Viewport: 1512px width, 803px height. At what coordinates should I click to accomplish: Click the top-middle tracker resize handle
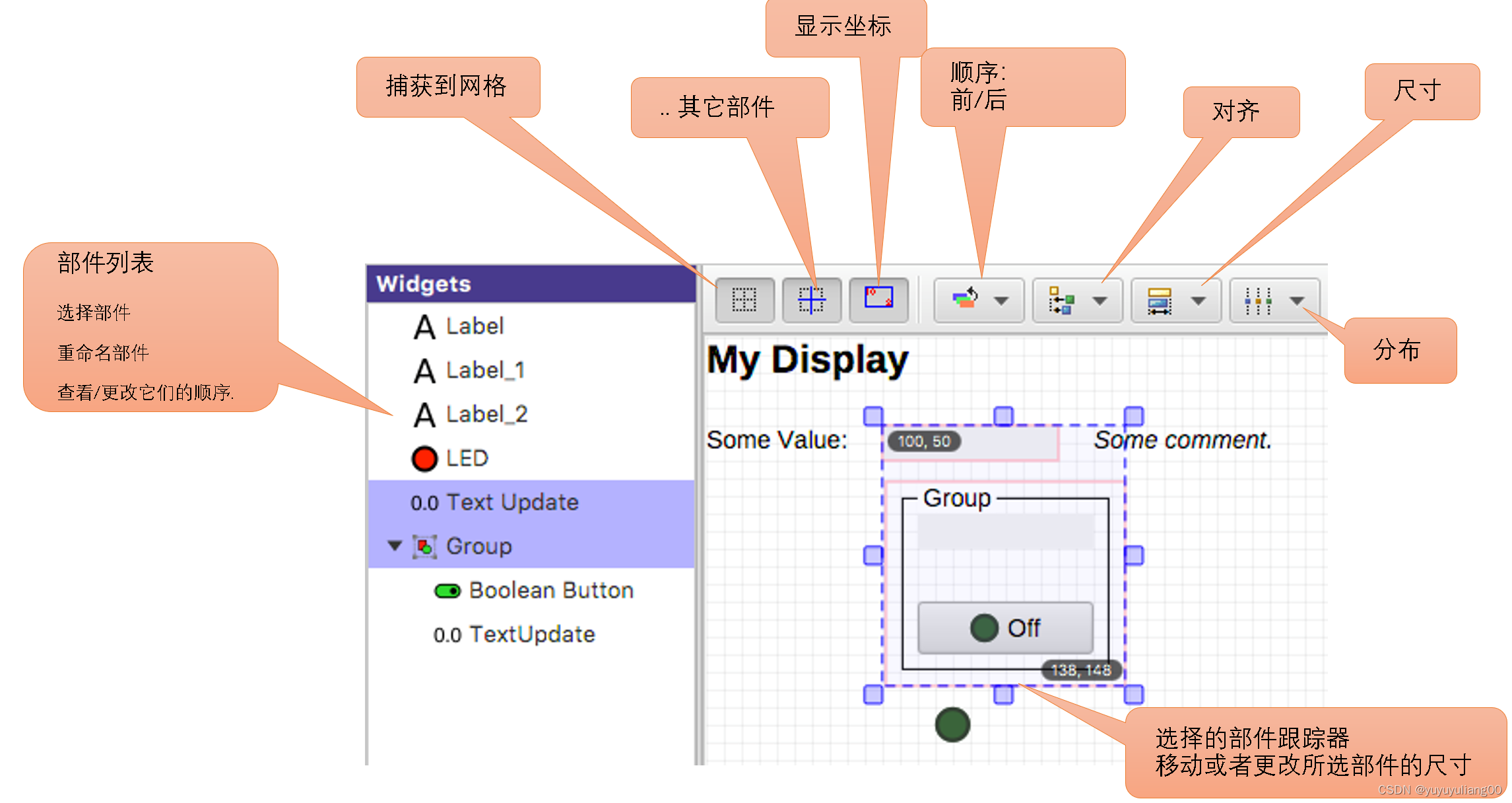pyautogui.click(x=1003, y=416)
